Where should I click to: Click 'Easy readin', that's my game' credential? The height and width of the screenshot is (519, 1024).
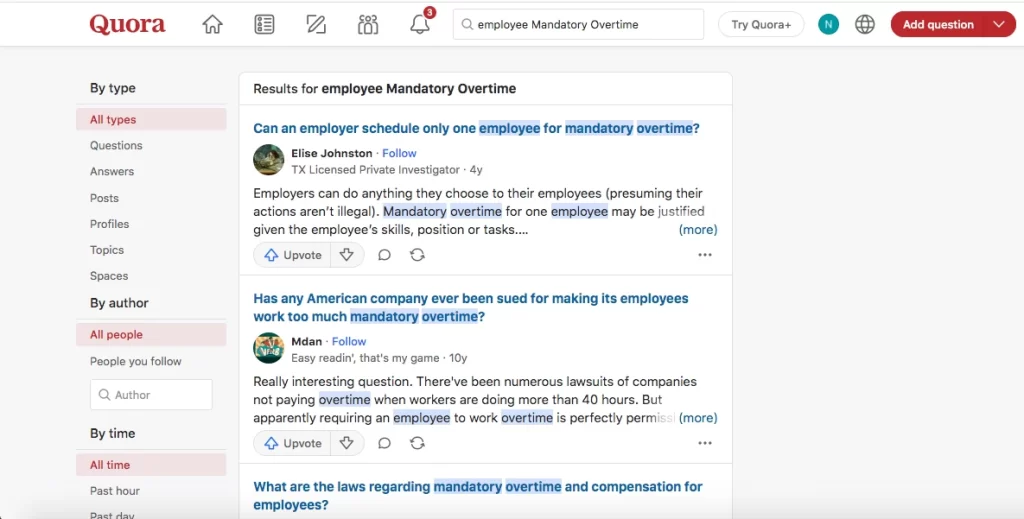(x=365, y=358)
